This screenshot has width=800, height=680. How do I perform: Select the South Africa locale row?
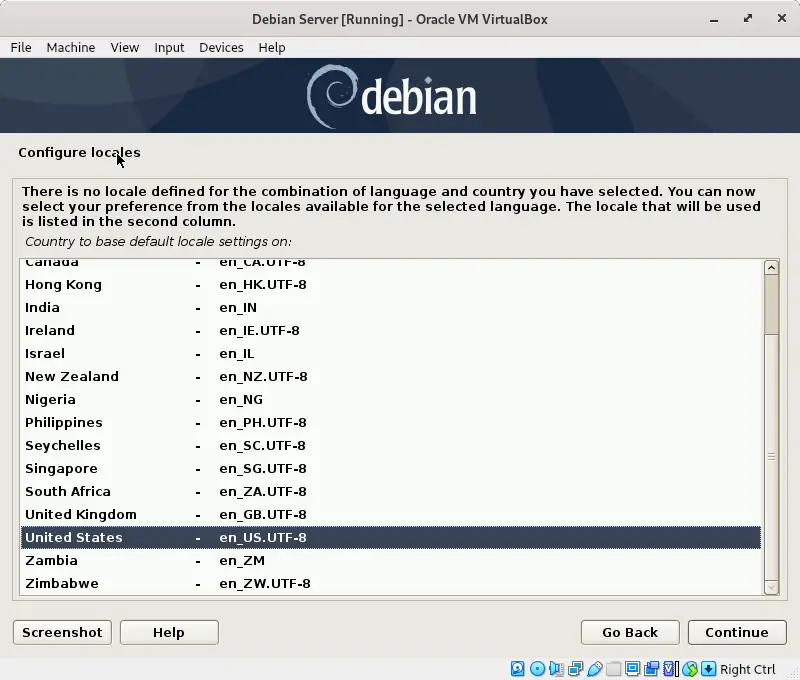(391, 491)
